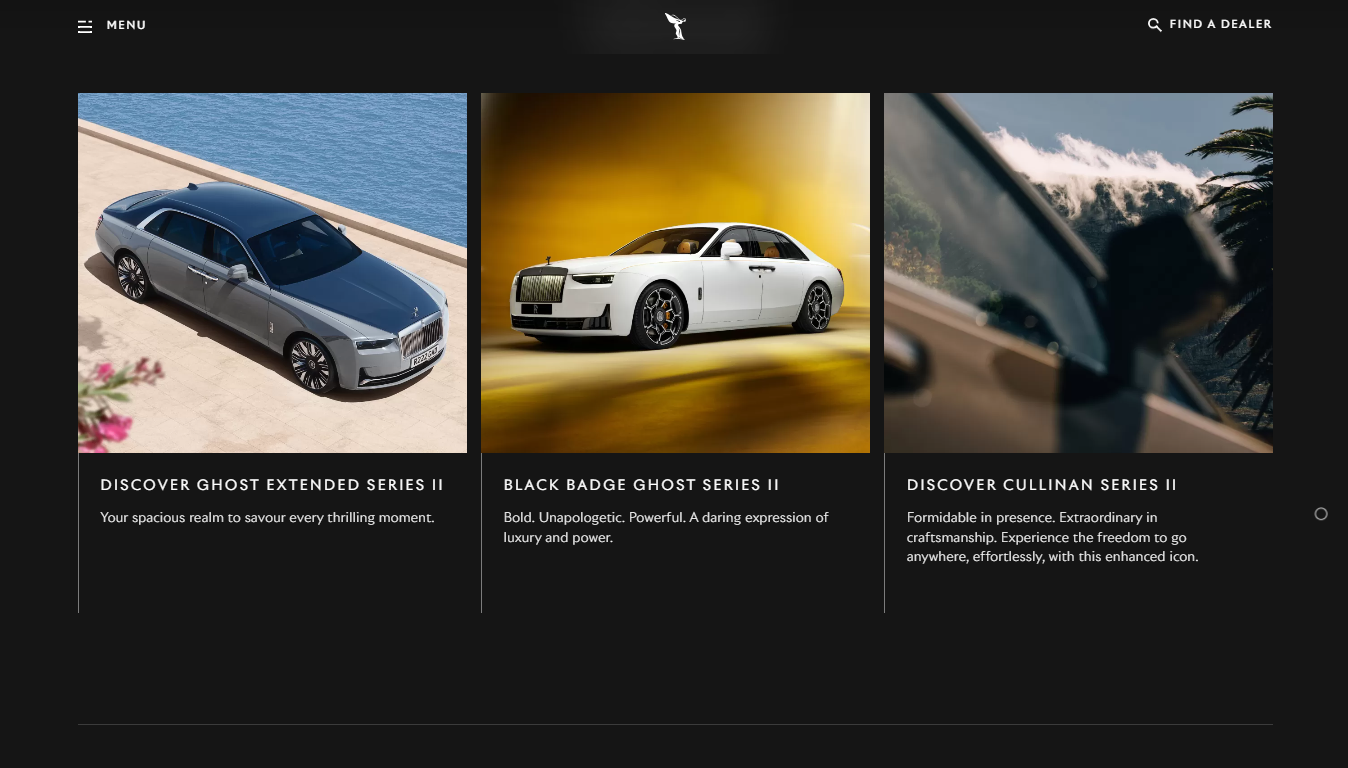Click the grille of the white Ghost
The width and height of the screenshot is (1348, 768).
[541, 288]
